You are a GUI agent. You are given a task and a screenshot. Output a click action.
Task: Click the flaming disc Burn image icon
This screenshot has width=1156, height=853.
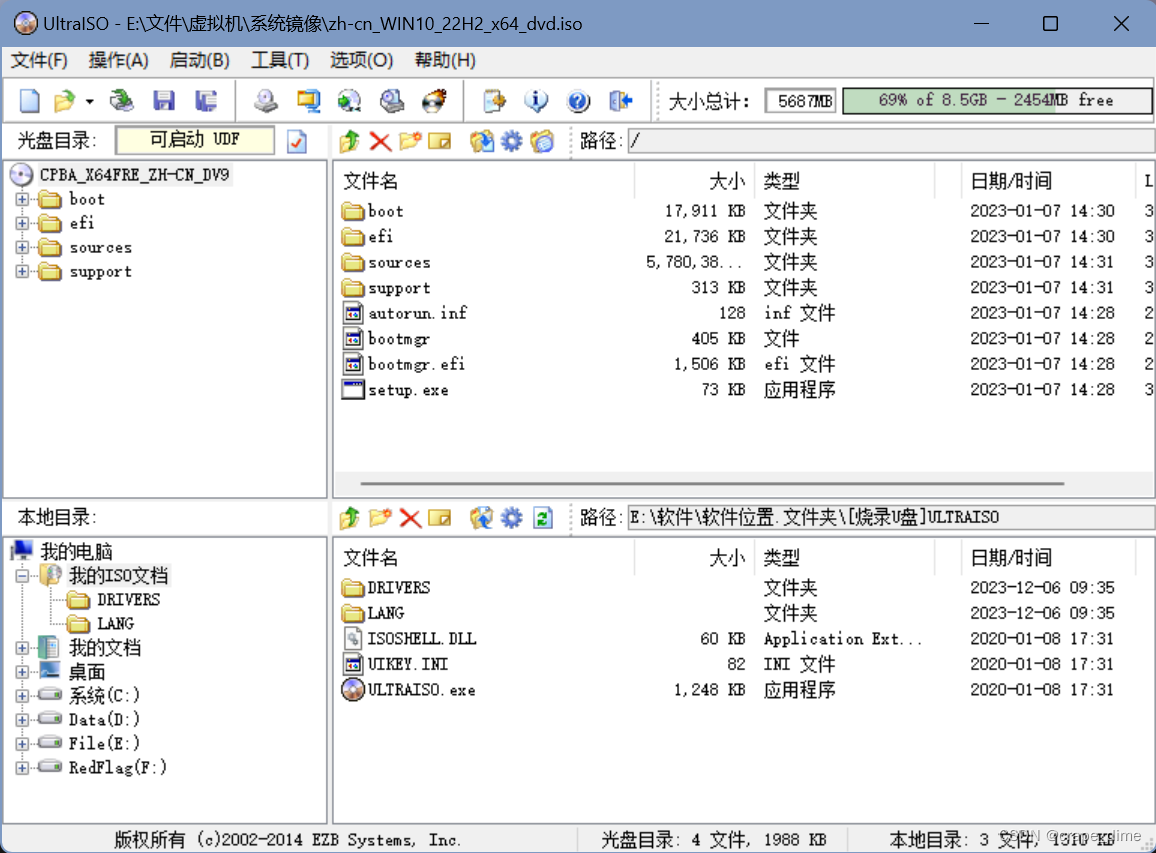434,100
